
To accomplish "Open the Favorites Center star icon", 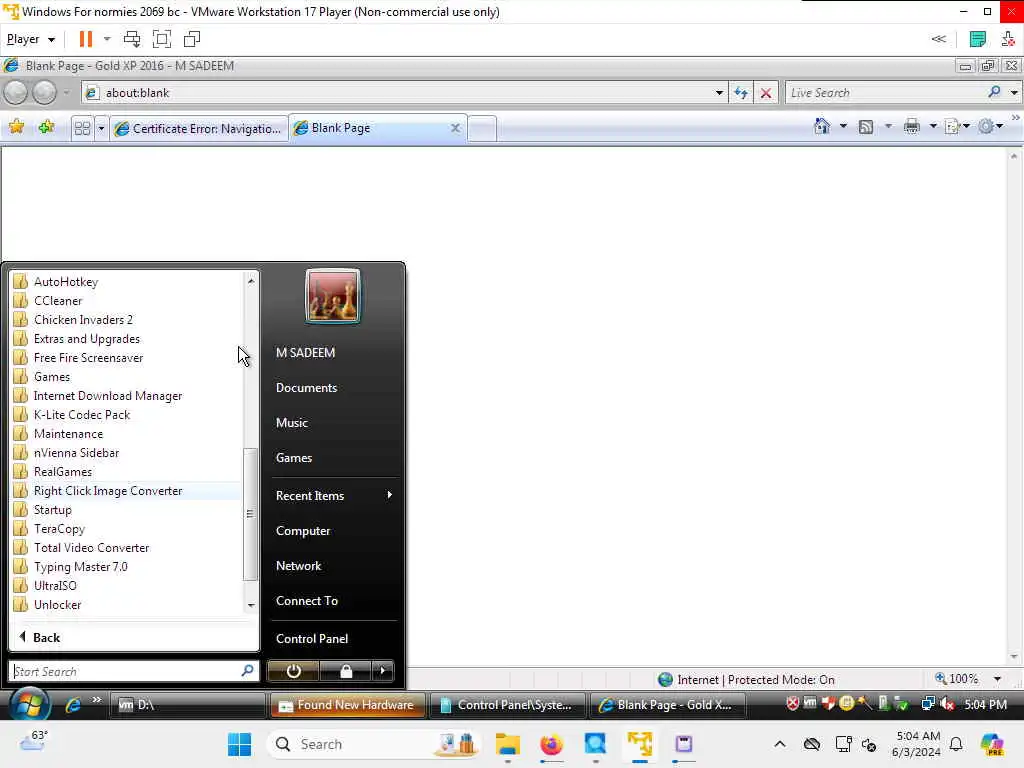I will (x=17, y=127).
